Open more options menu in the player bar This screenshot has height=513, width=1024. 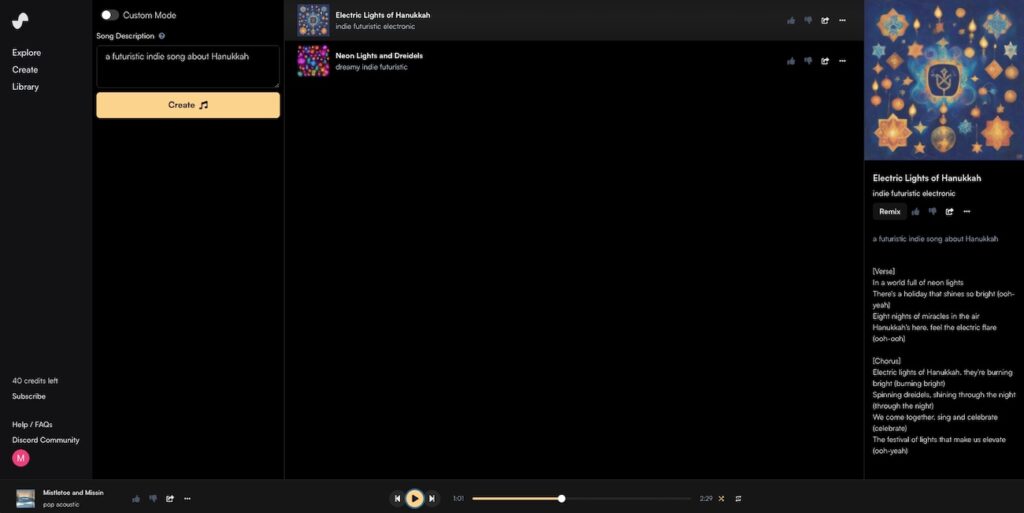pyautogui.click(x=187, y=498)
